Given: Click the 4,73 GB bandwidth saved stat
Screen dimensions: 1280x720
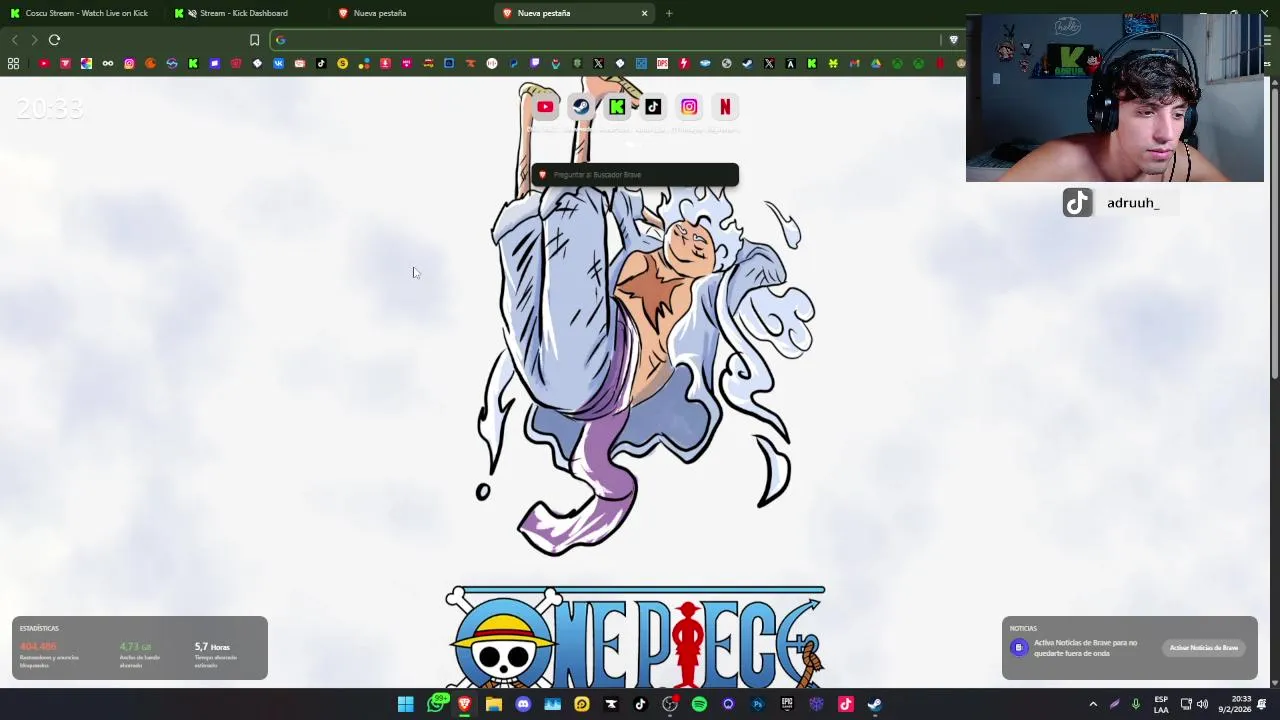Looking at the screenshot, I should pos(140,654).
